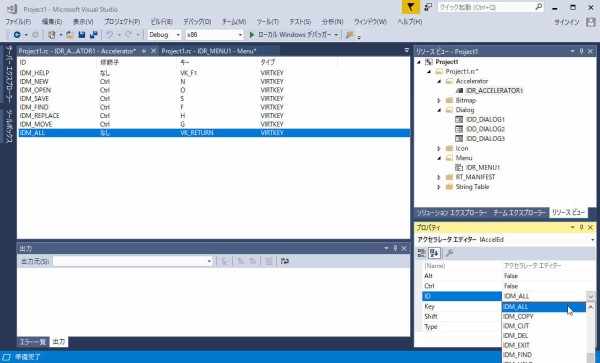600x363 pixels.
Task: Pin the Properties panel
Action: [x=582, y=228]
